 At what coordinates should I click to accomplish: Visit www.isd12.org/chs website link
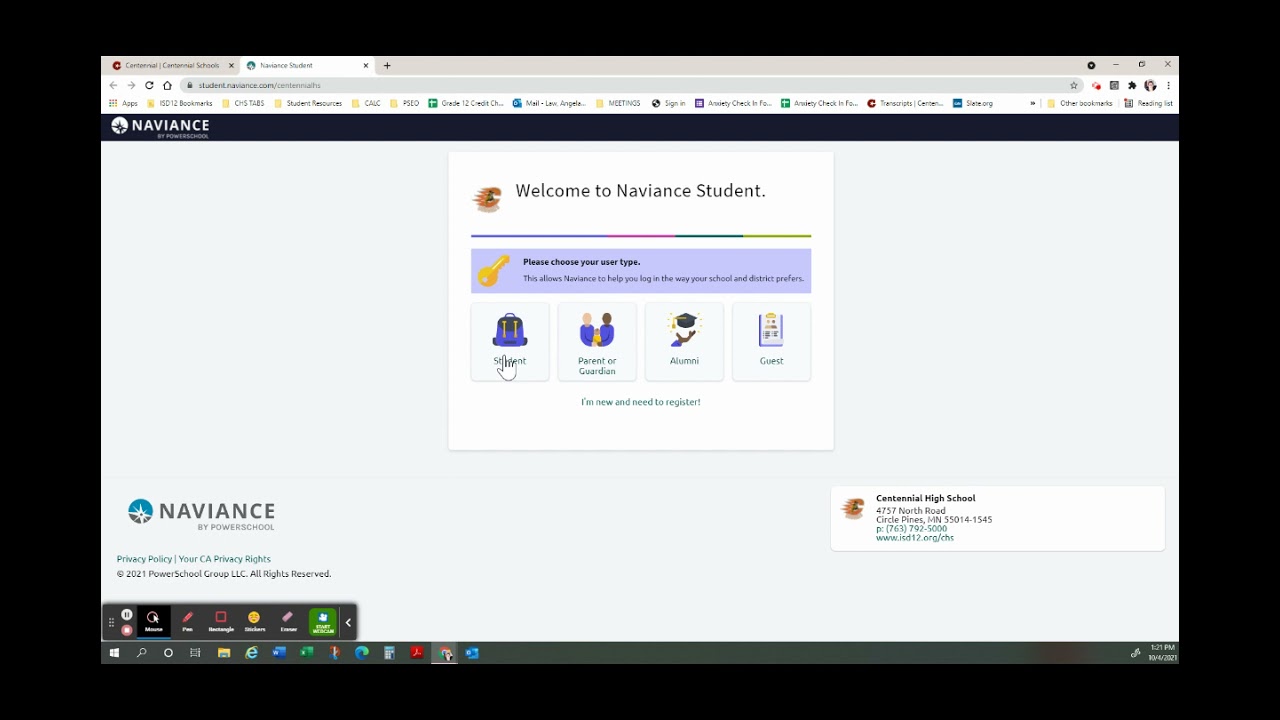click(x=915, y=538)
